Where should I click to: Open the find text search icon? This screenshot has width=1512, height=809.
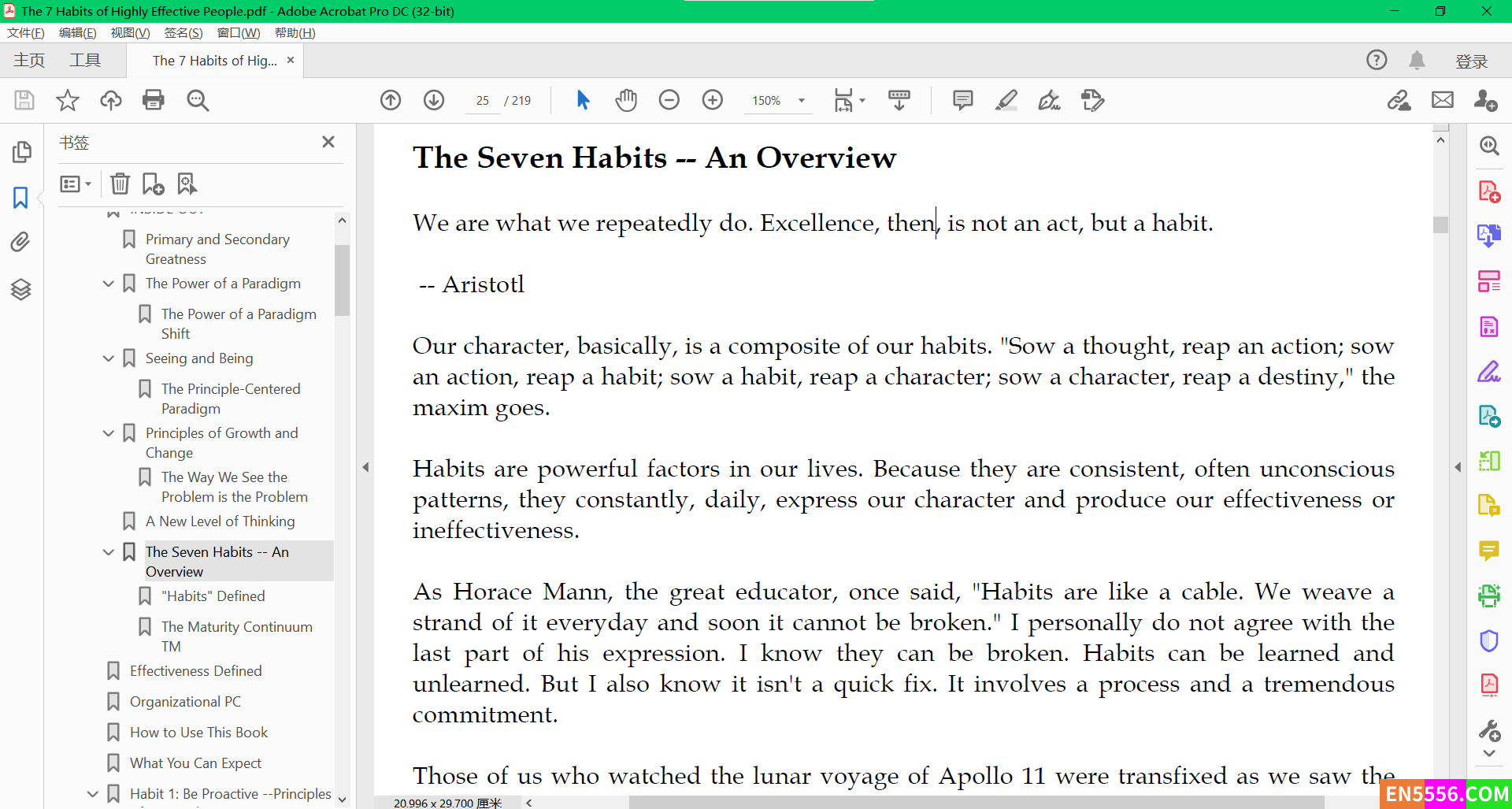[x=198, y=100]
